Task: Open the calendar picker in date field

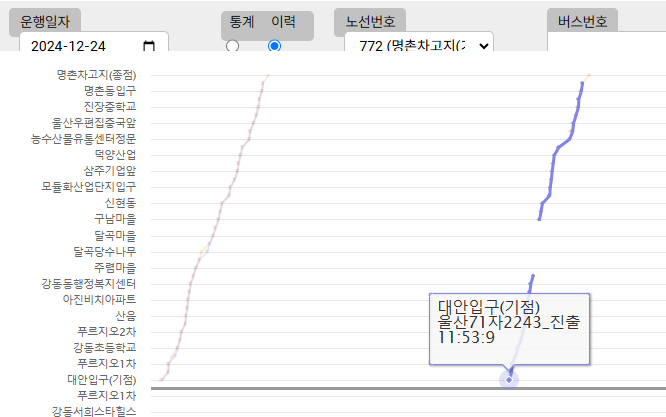Action: pos(149,46)
